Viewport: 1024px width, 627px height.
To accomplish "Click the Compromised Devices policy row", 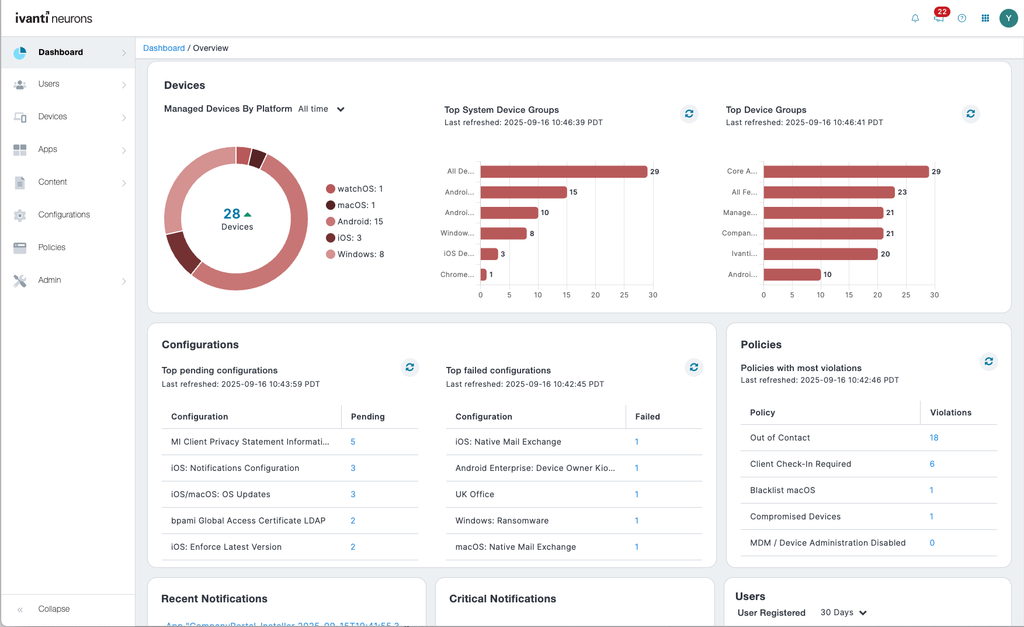I will tap(869, 517).
